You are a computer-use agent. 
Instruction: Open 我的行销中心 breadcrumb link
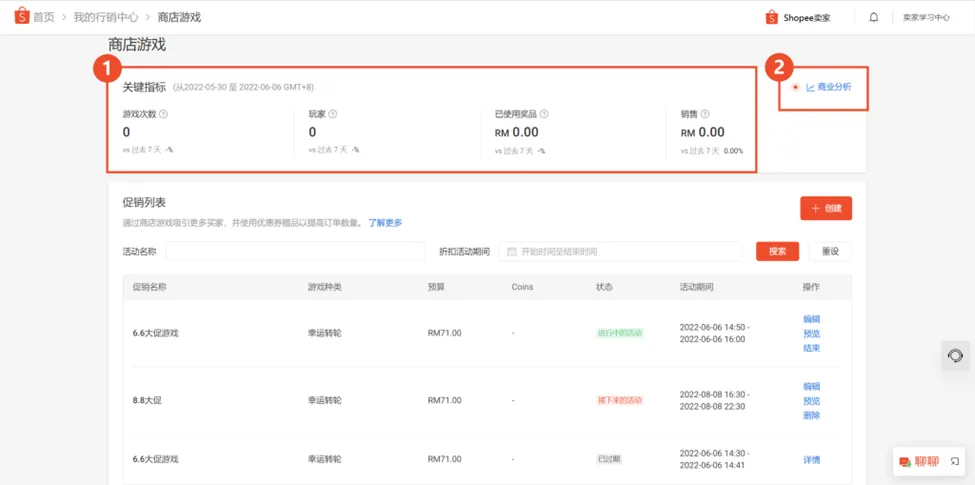(106, 17)
